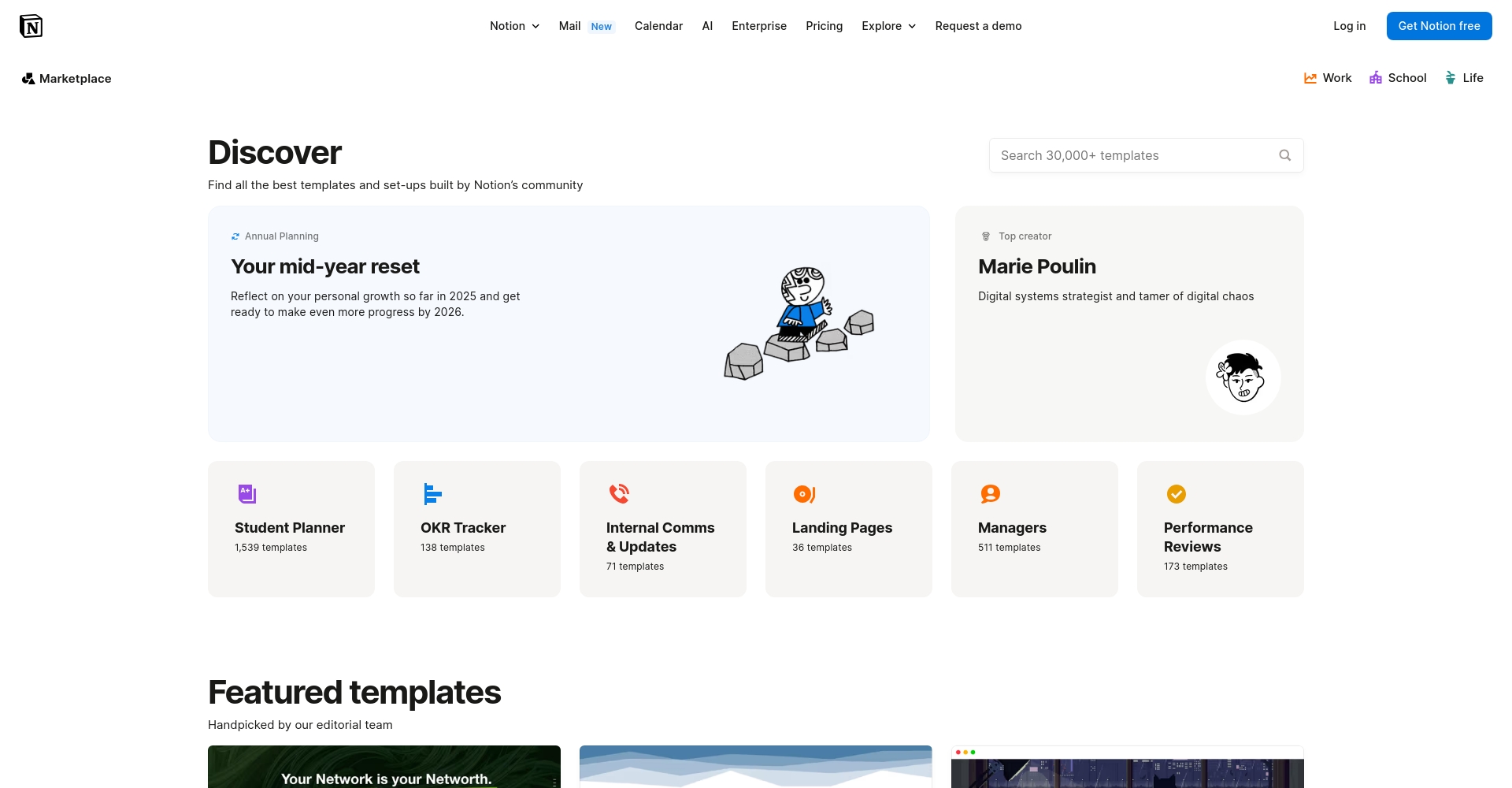The width and height of the screenshot is (1512, 788).
Task: Click the '36 templates' text
Action: click(x=822, y=548)
